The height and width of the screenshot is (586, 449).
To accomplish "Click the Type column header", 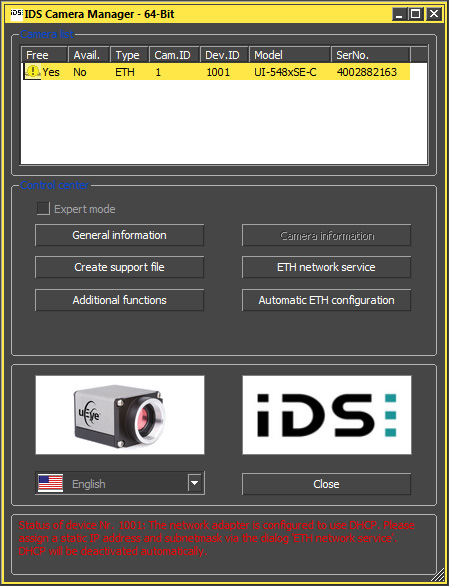I will pyautogui.click(x=129, y=55).
